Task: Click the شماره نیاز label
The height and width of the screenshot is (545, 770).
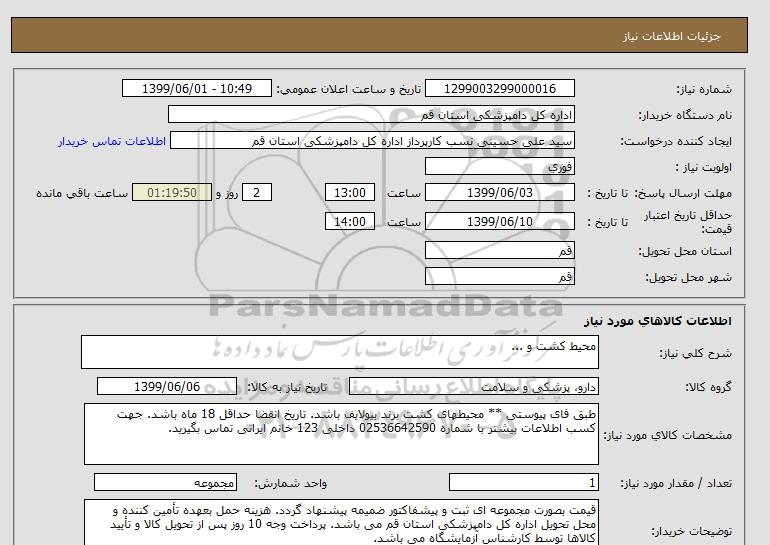Action: 704,89
